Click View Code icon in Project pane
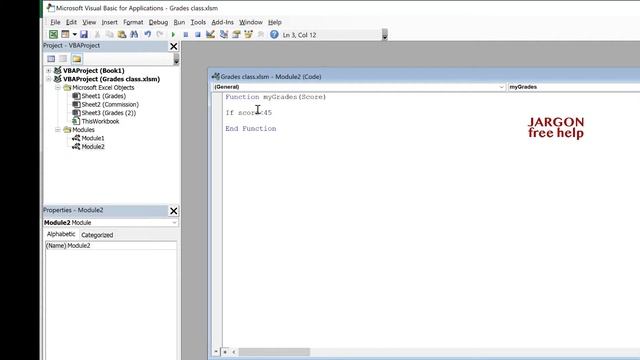Viewport: 640px width, 360px height. coord(51,59)
